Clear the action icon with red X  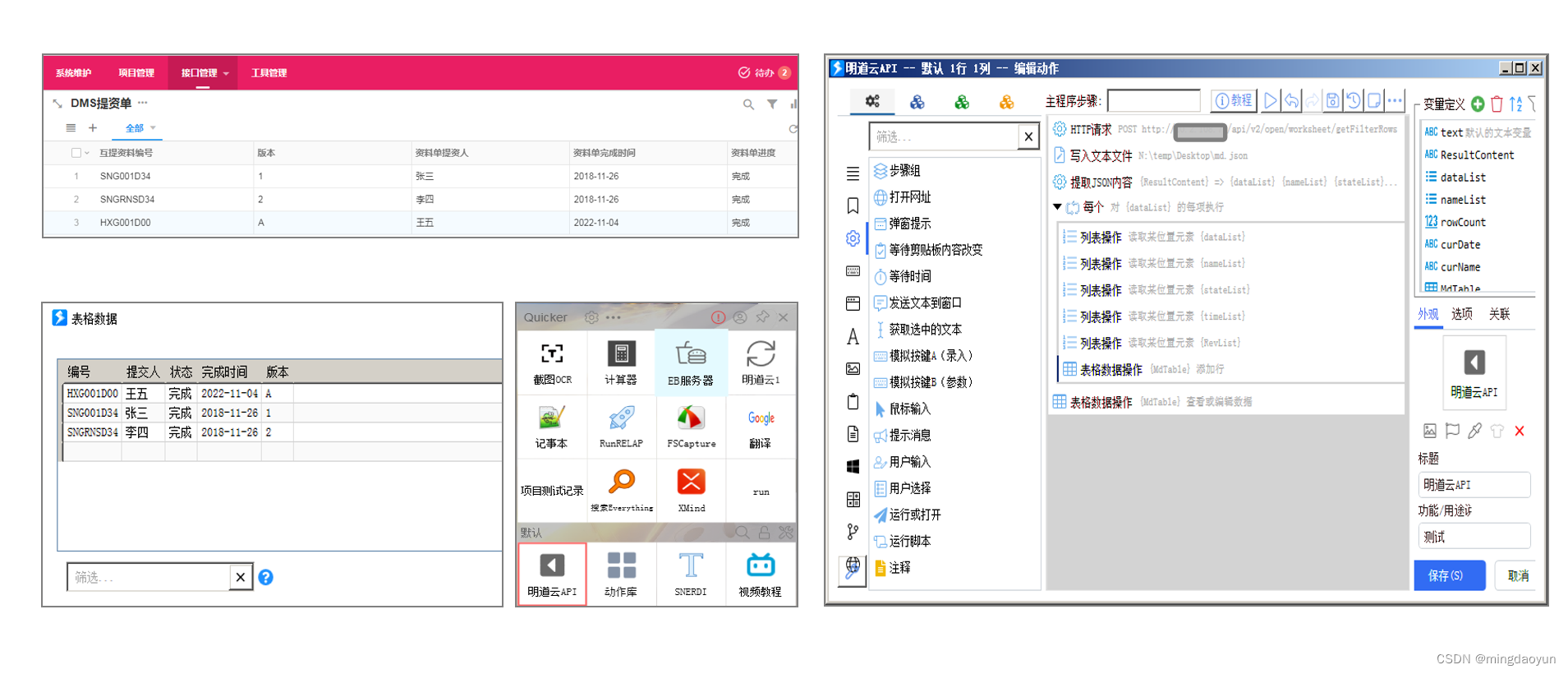(1520, 431)
